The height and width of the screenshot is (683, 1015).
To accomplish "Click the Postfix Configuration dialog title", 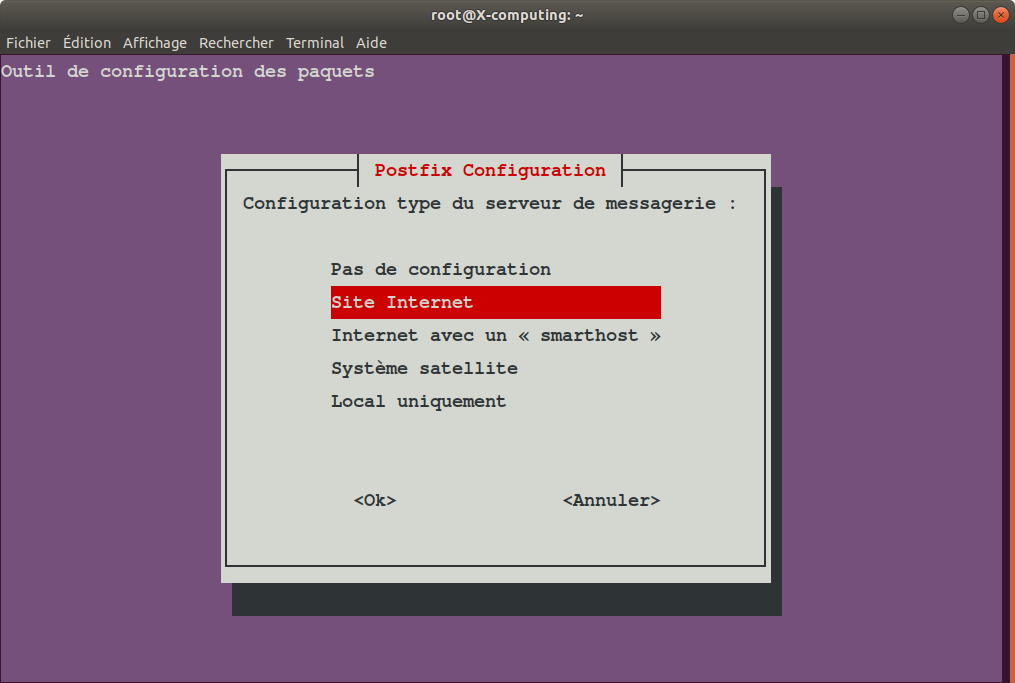I will coord(490,170).
